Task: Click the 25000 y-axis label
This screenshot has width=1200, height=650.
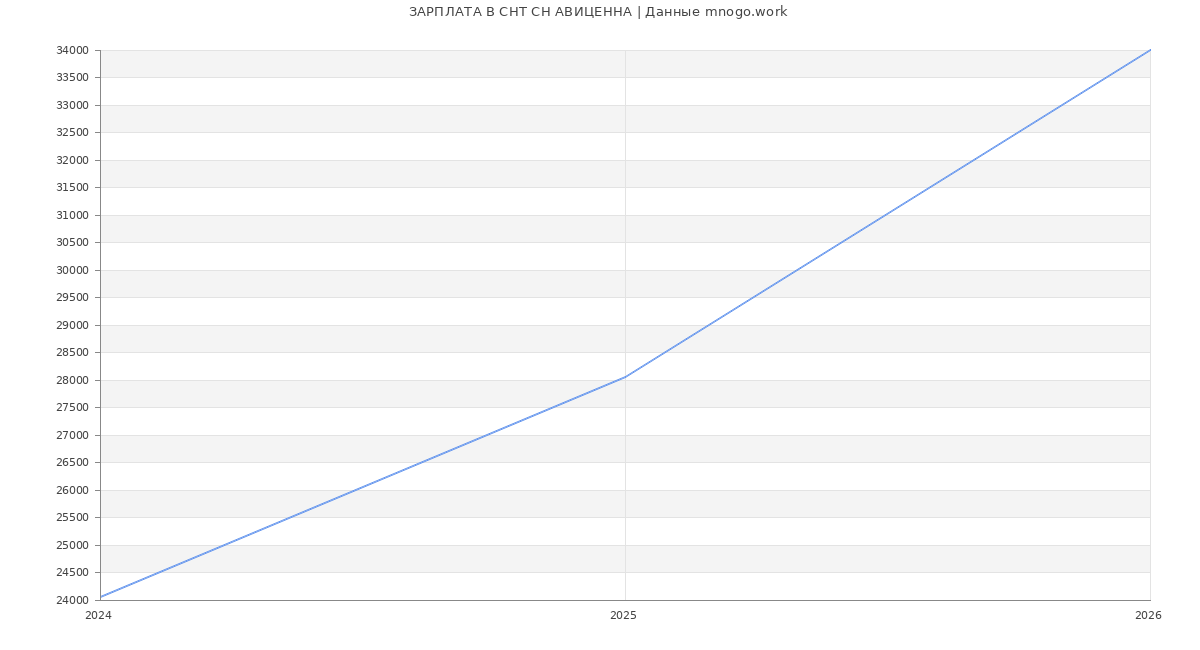Action: tap(72, 545)
